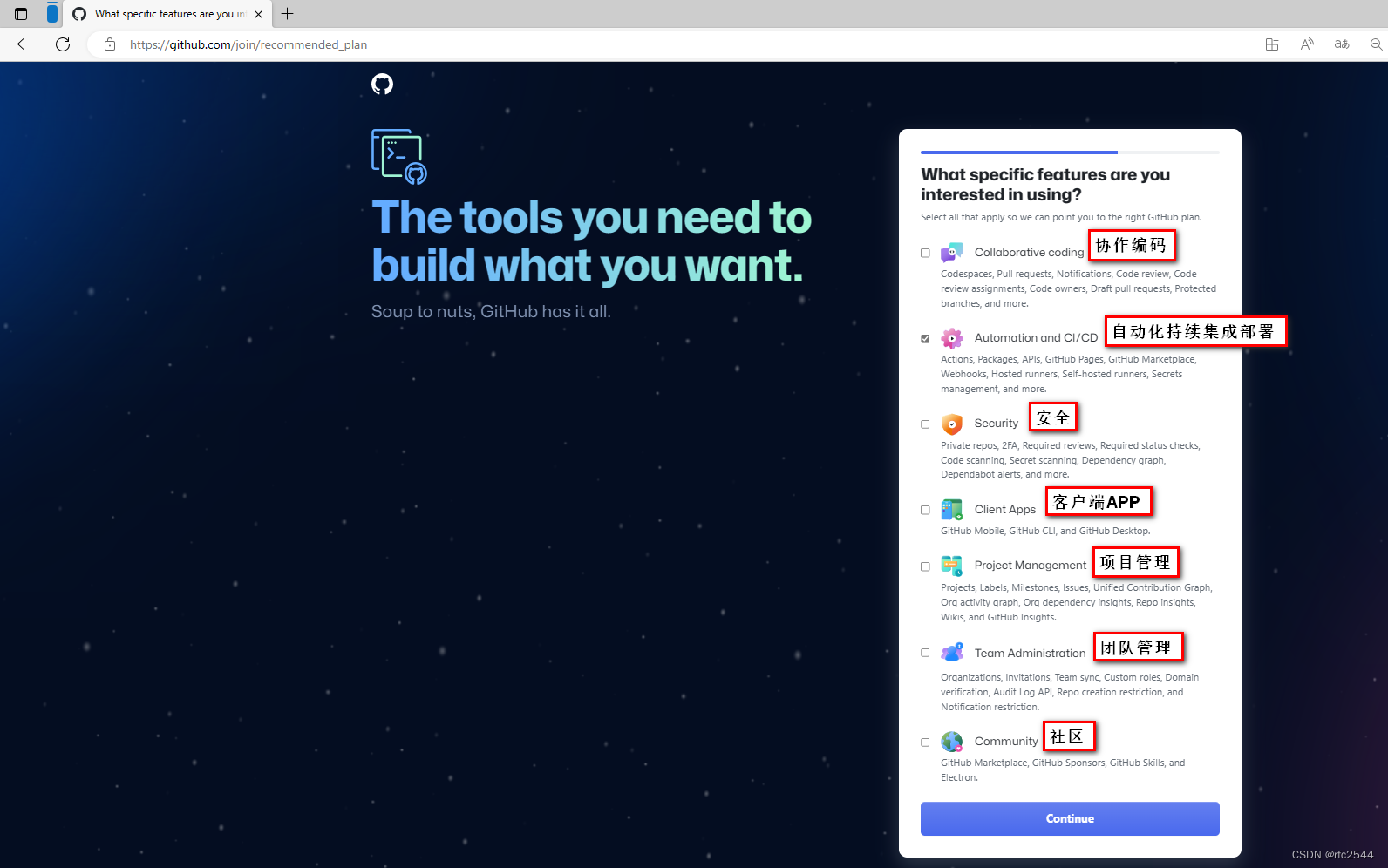This screenshot has width=1388, height=868.
Task: Click the 'What specific features' question heading
Action: [x=1045, y=185]
